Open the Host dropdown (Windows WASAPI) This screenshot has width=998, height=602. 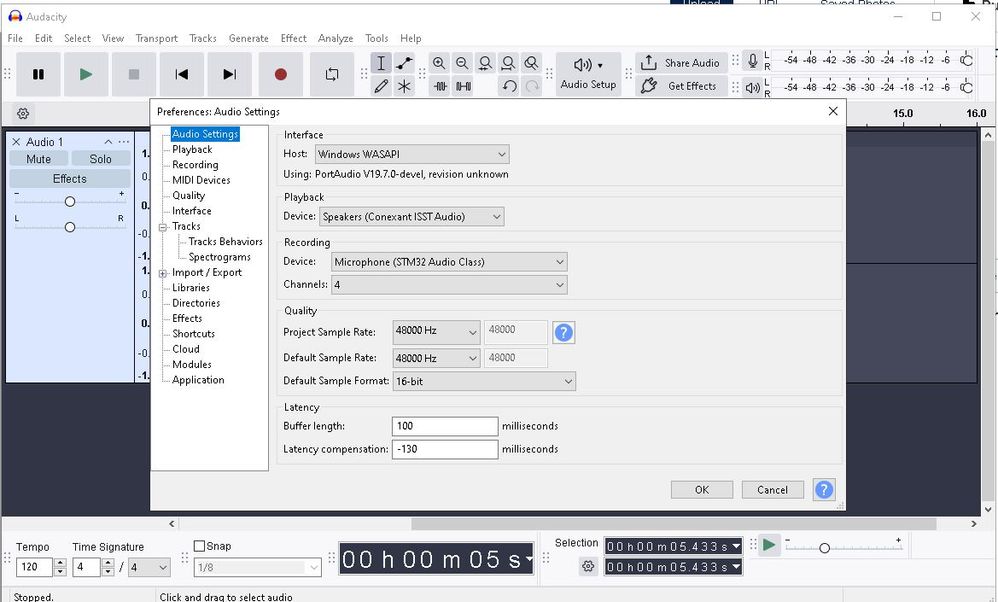point(412,154)
